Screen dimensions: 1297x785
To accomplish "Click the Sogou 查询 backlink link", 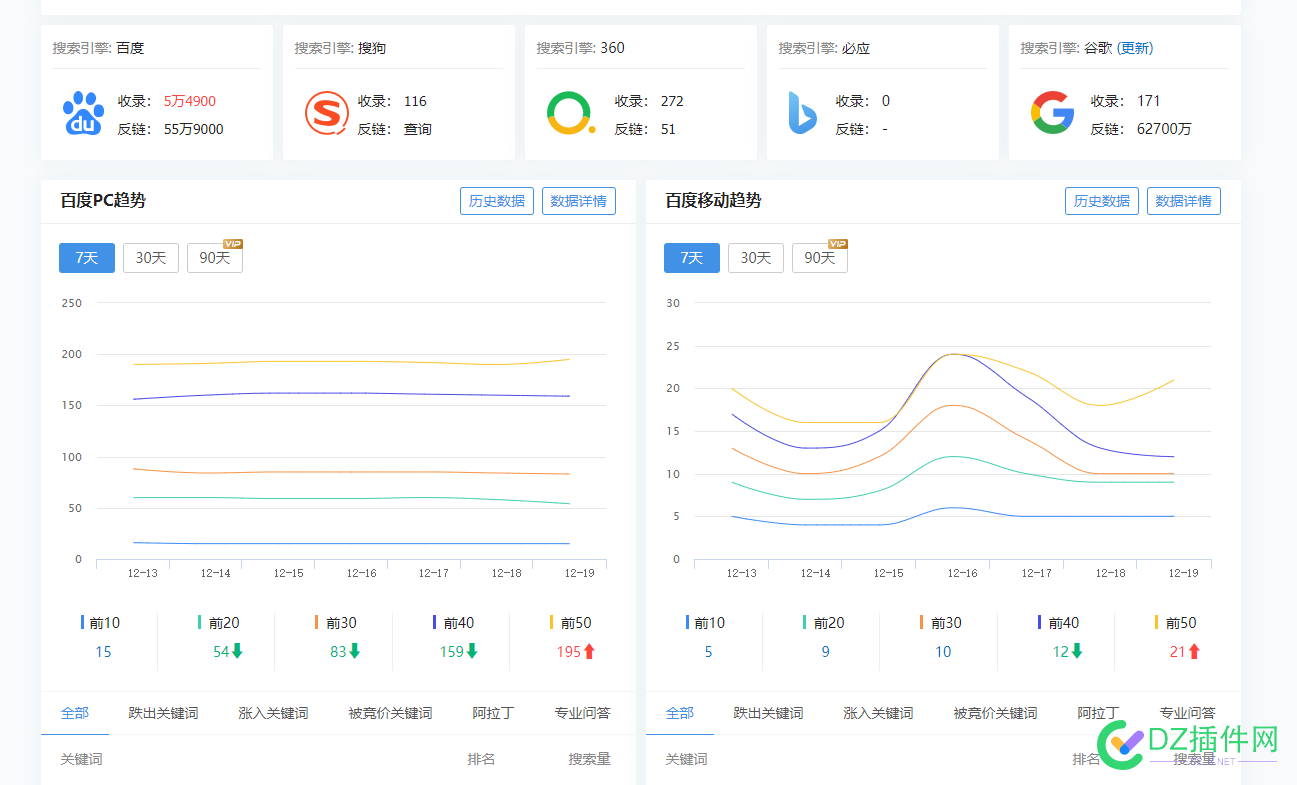I will tap(418, 129).
